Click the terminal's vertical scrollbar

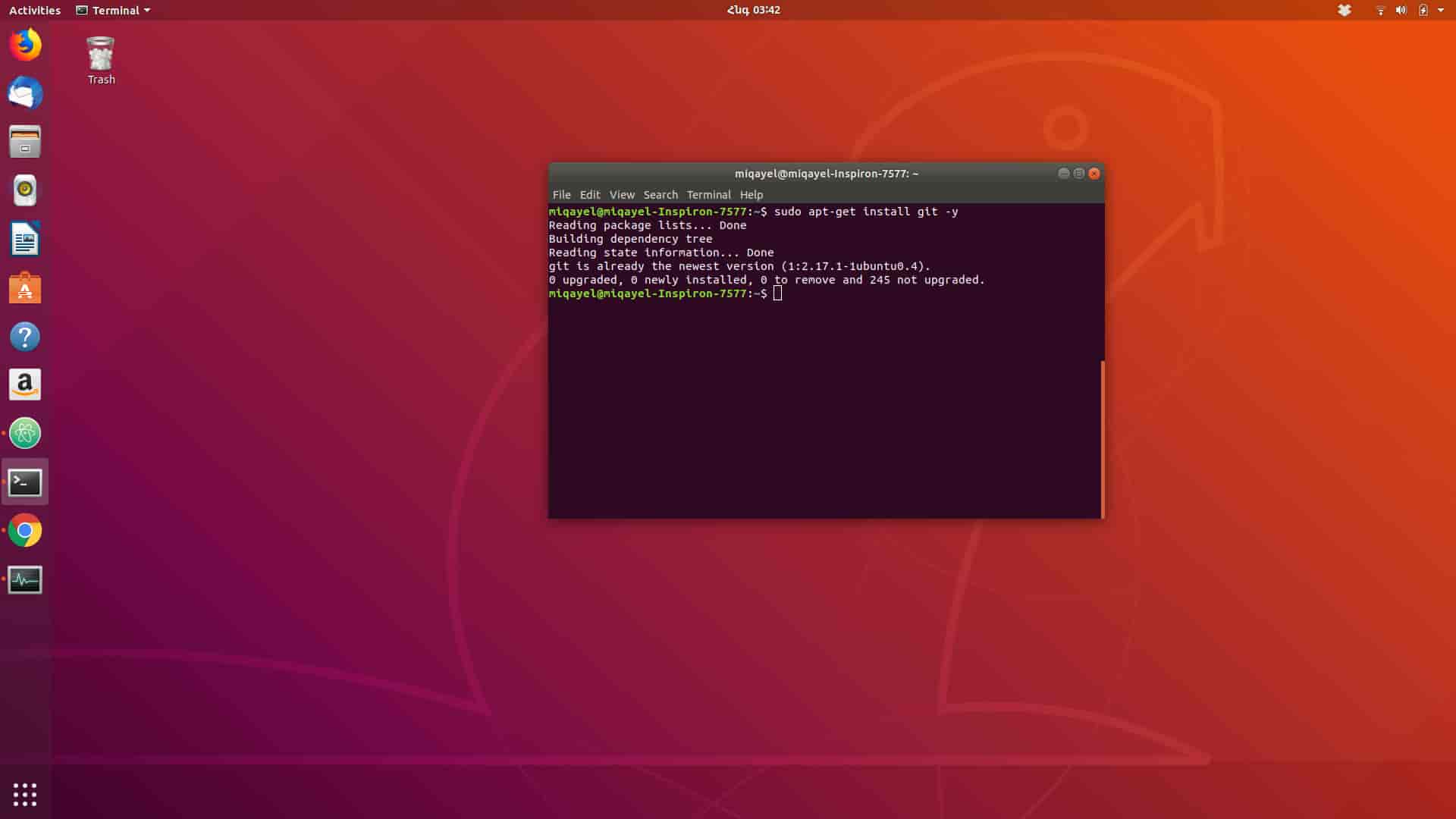1102,438
